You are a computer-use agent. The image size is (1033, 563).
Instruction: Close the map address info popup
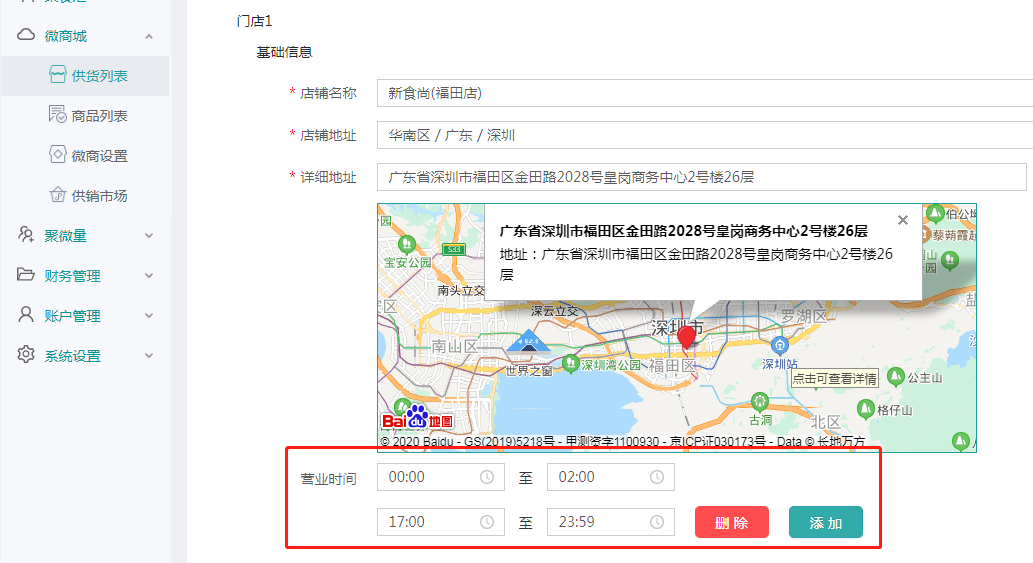click(x=903, y=220)
